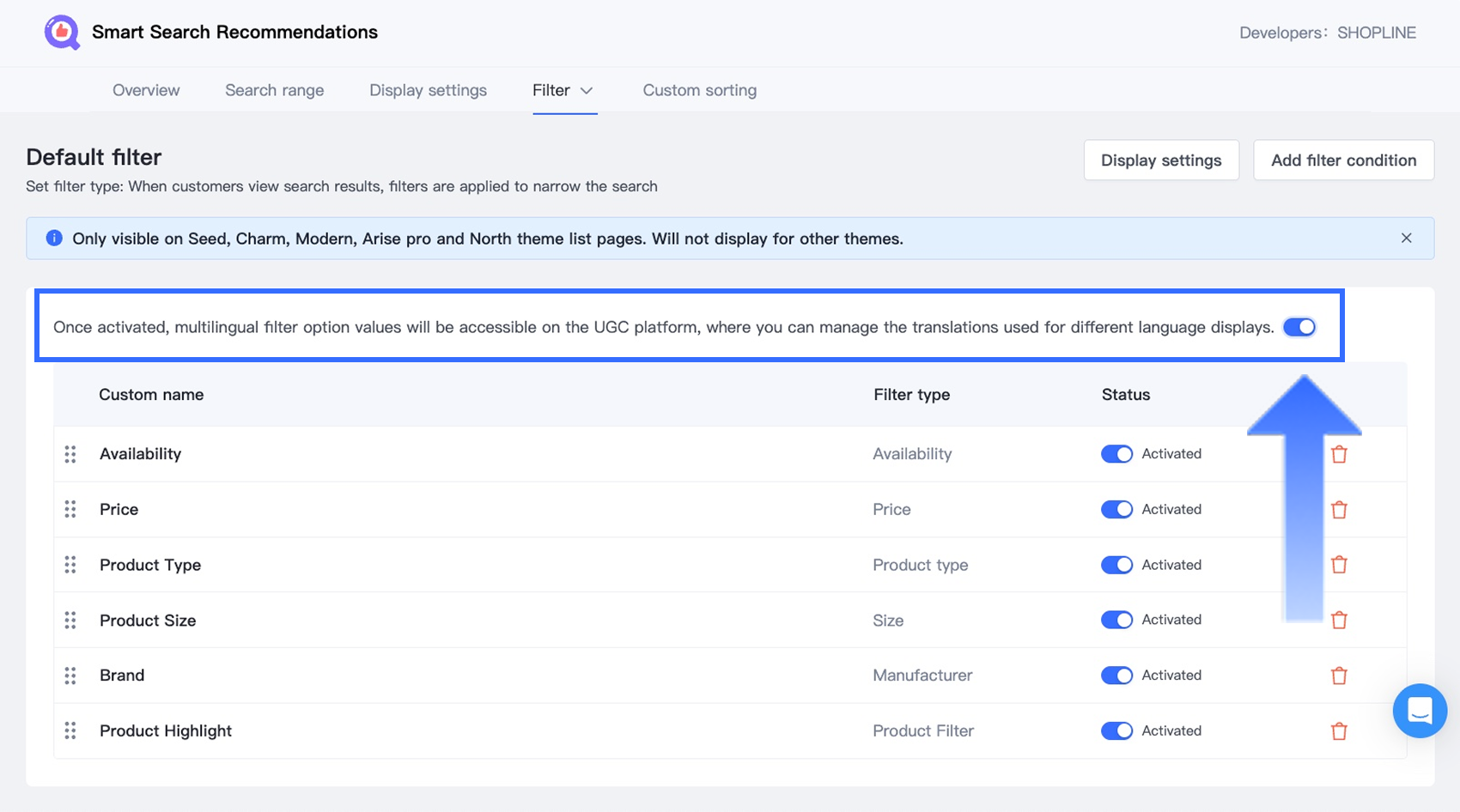Click trash icon for Price filter
Image resolution: width=1460 pixels, height=812 pixels.
1339,510
